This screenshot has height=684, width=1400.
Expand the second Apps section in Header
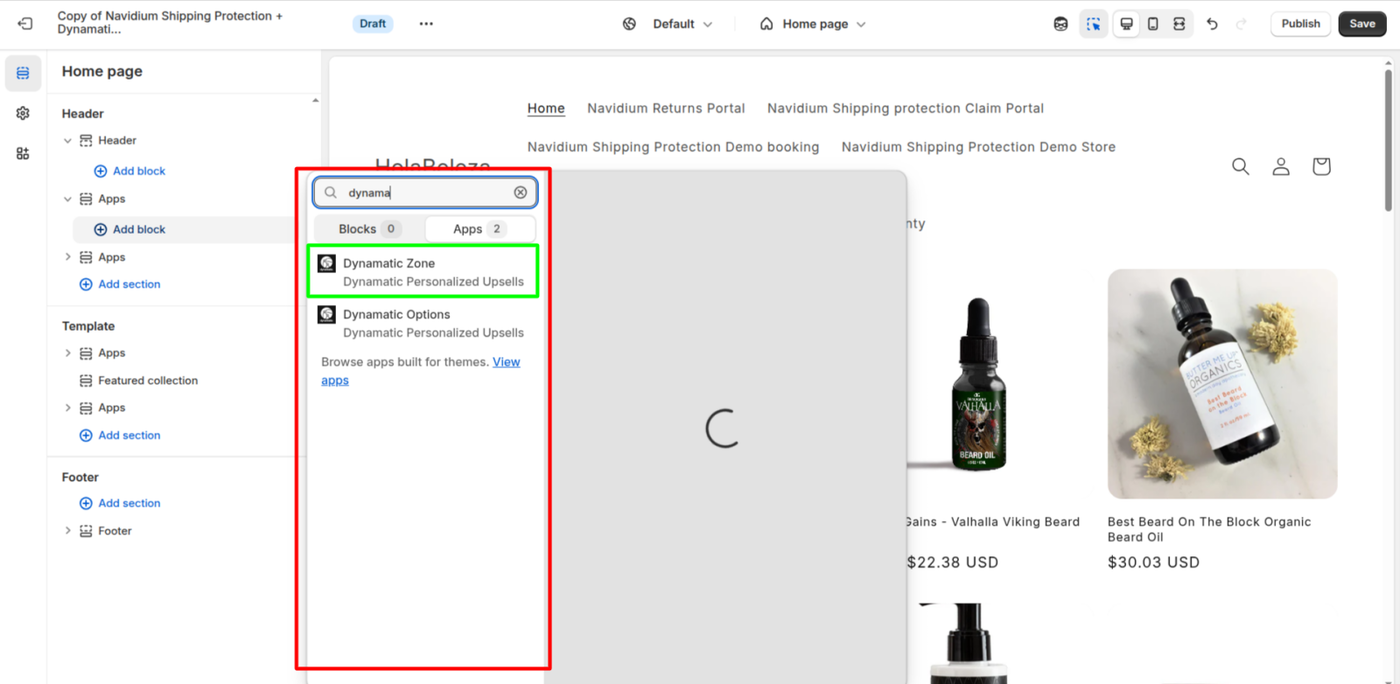point(68,257)
